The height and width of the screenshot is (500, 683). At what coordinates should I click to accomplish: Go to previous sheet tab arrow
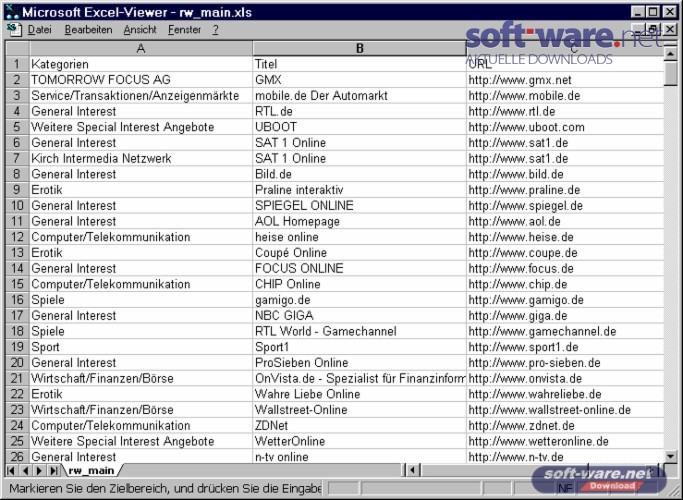[25, 470]
